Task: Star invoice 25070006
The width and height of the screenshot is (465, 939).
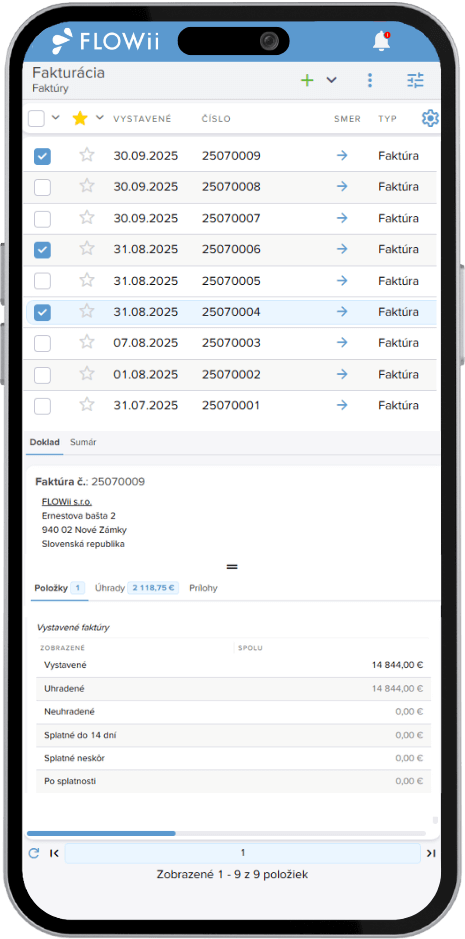Action: point(87,248)
